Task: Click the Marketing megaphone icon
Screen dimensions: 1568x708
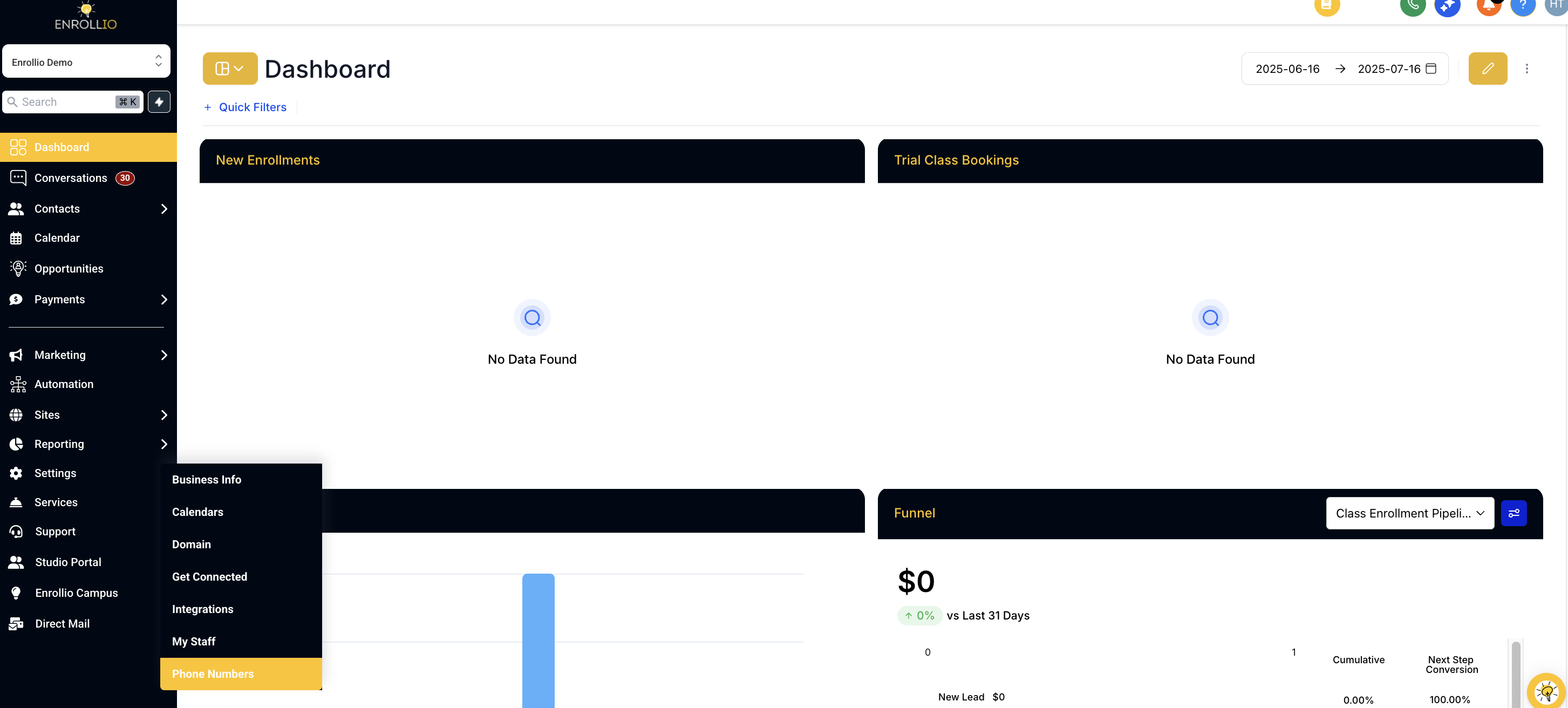Action: (x=16, y=355)
